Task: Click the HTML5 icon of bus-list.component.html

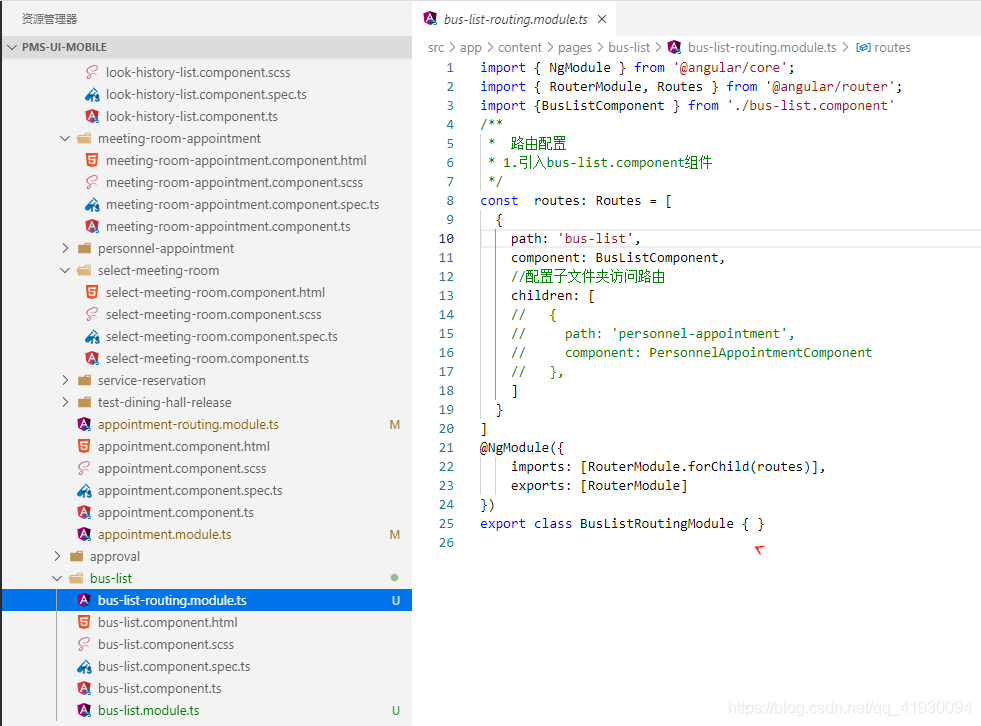Action: pos(84,622)
